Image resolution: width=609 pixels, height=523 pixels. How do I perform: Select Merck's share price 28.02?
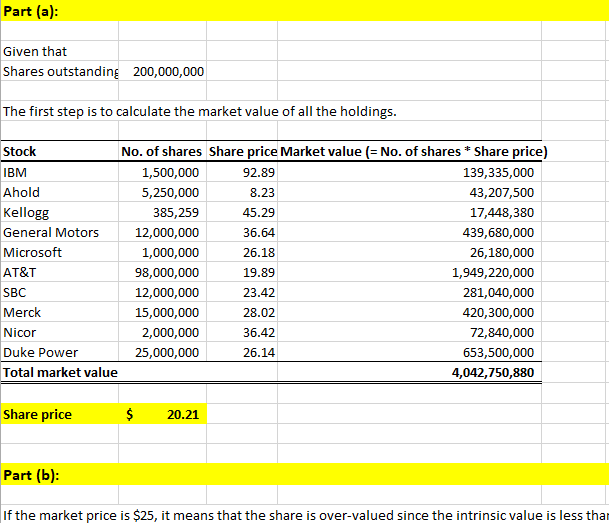click(259, 312)
